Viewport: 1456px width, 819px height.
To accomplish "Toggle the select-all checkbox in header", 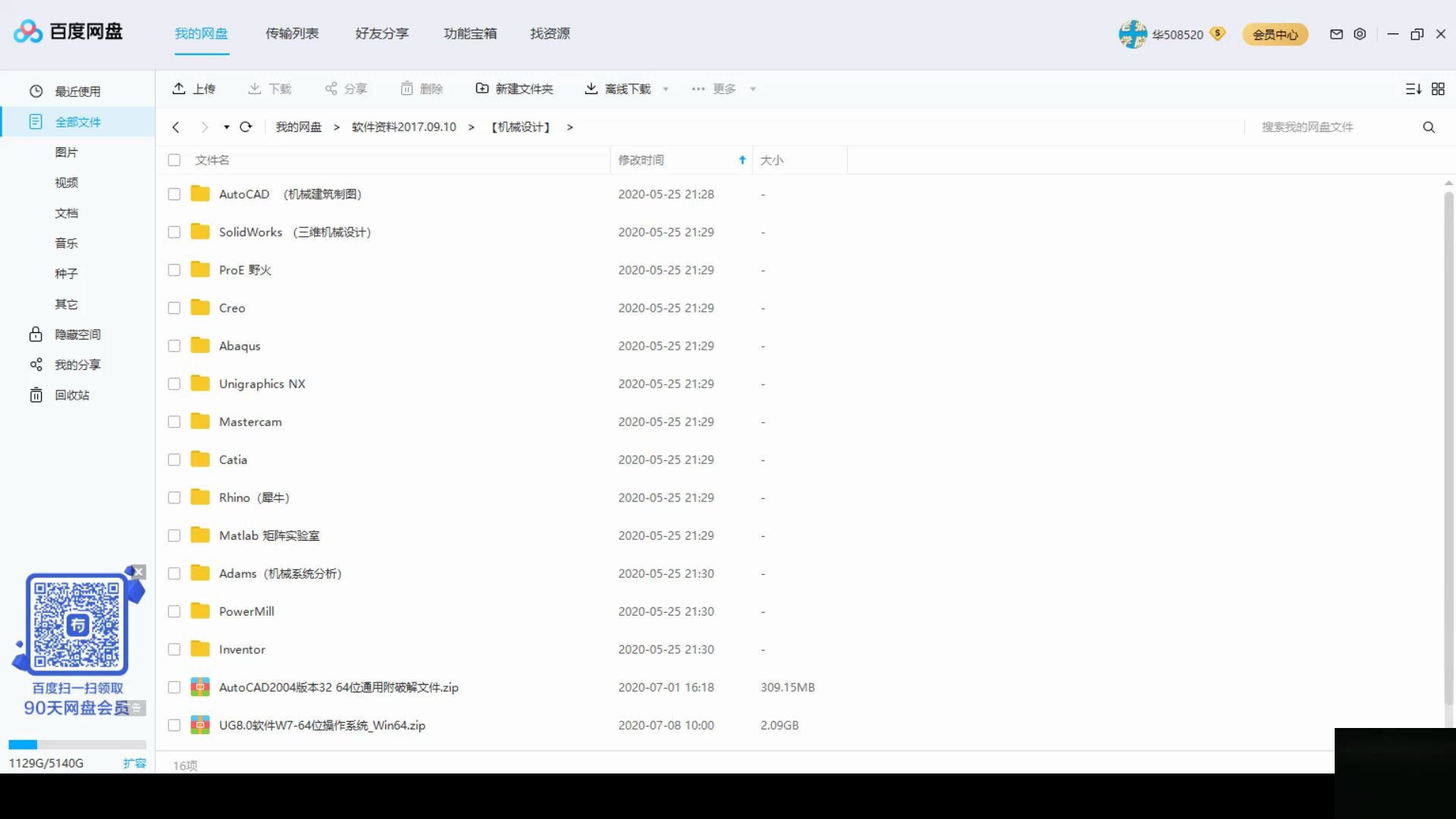I will point(174,160).
